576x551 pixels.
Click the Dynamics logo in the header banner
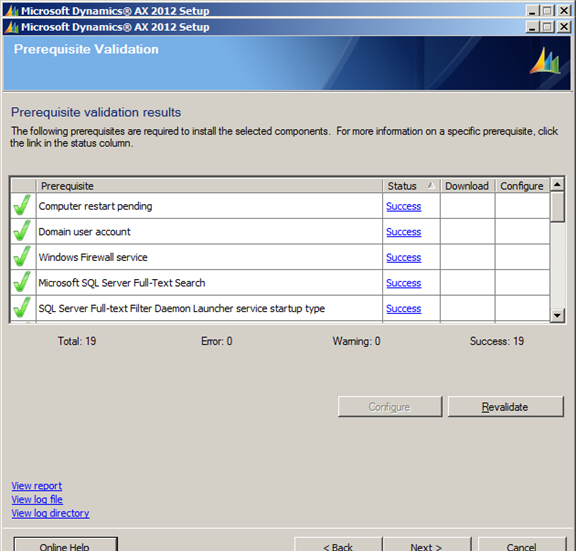(545, 61)
